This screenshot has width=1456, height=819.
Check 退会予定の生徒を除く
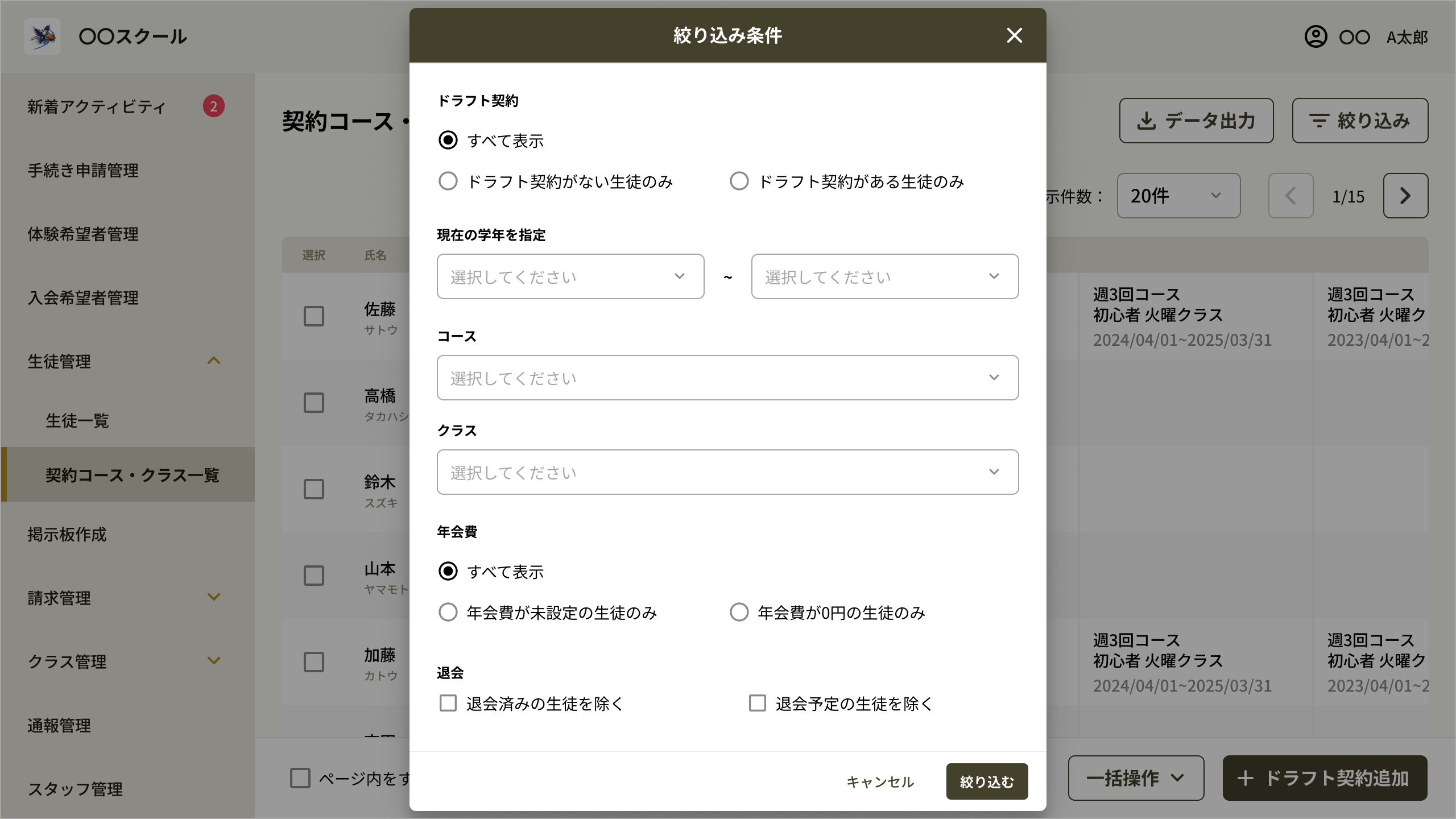click(x=758, y=703)
